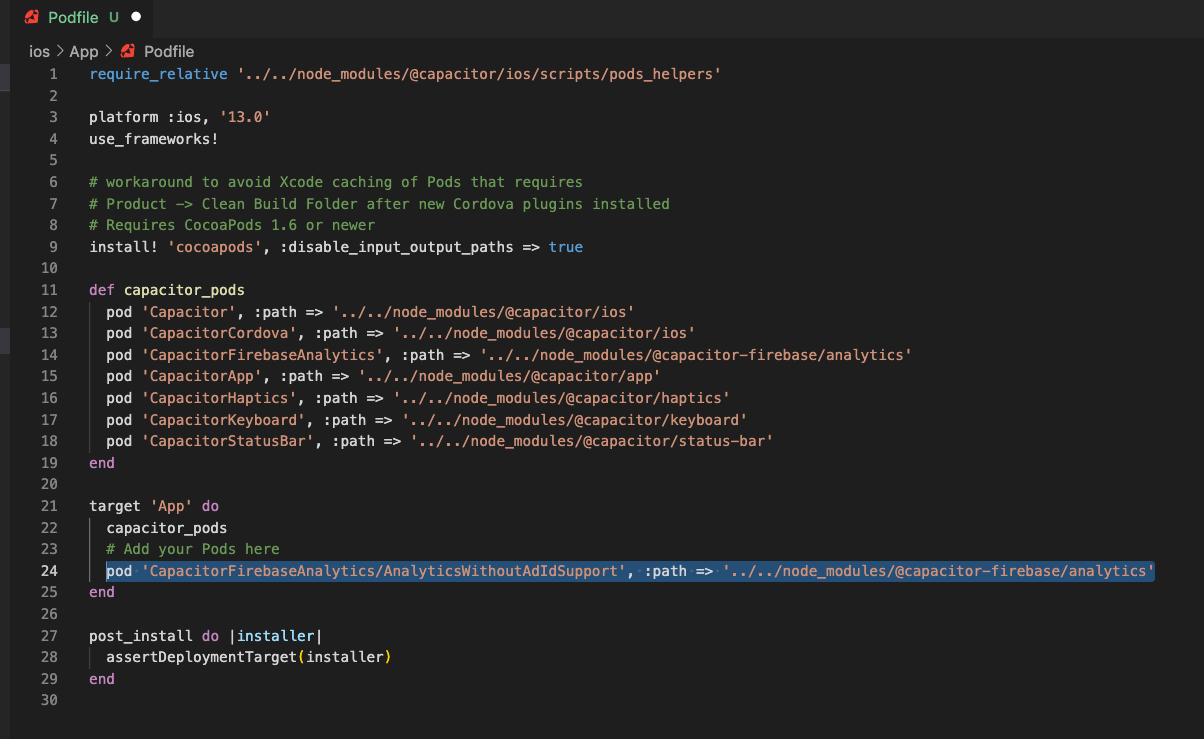Click the '13.0' version string
This screenshot has height=739, width=1204.
[245, 118]
